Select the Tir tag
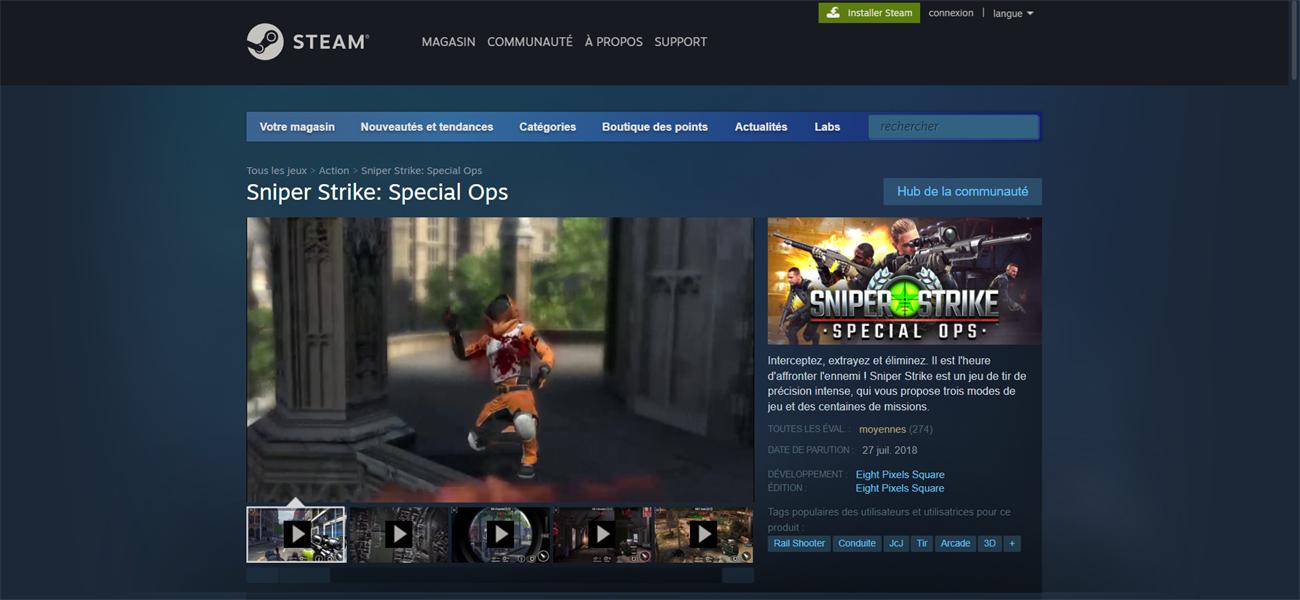This screenshot has width=1300, height=600. pos(922,544)
